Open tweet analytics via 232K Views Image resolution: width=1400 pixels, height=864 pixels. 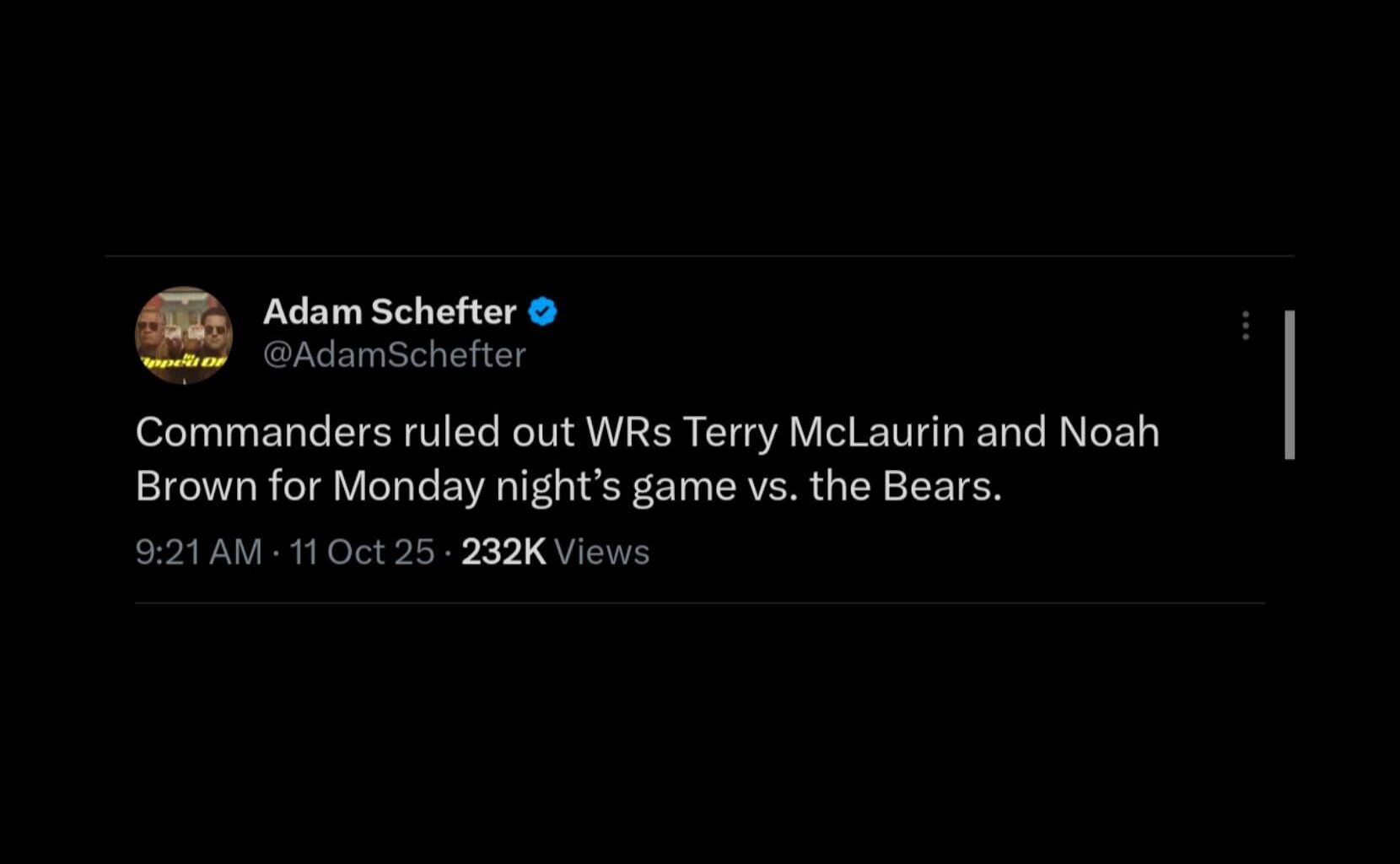coord(552,551)
